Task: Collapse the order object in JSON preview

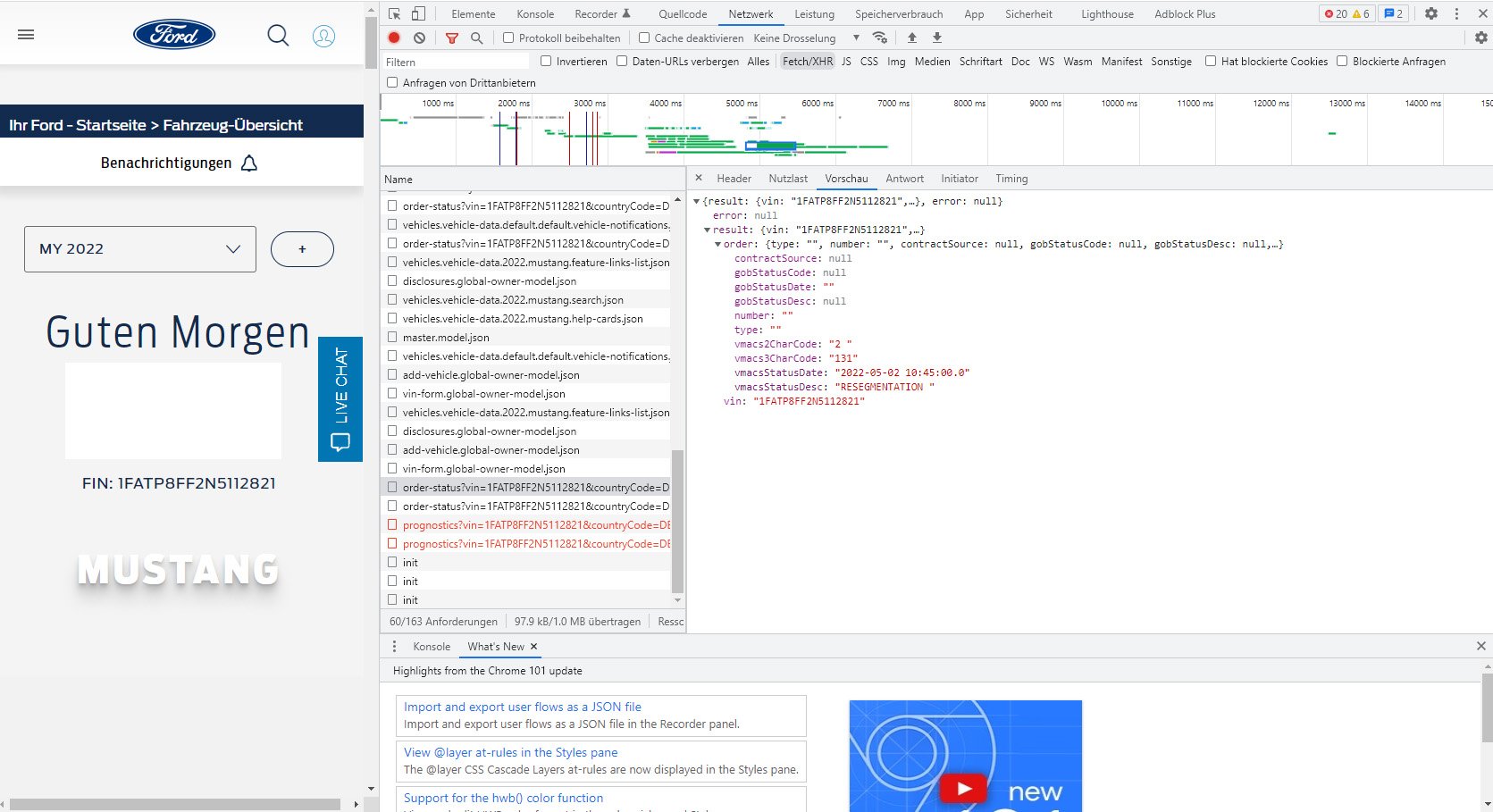Action: click(x=717, y=244)
